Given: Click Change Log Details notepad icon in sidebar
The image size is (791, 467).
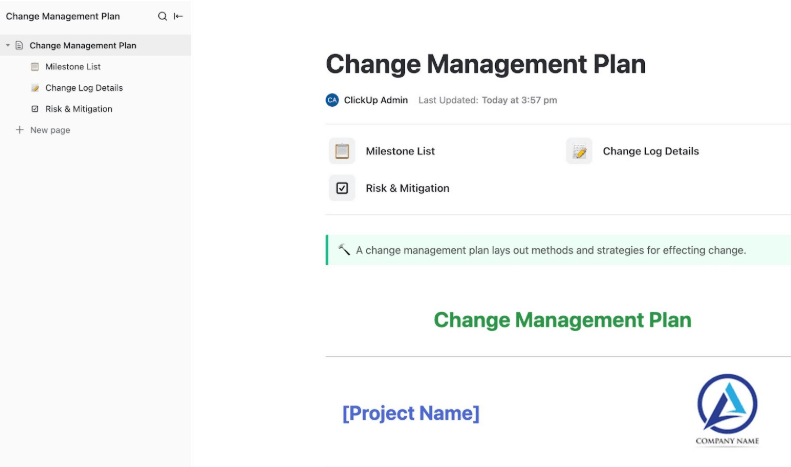Looking at the screenshot, I should pos(35,88).
